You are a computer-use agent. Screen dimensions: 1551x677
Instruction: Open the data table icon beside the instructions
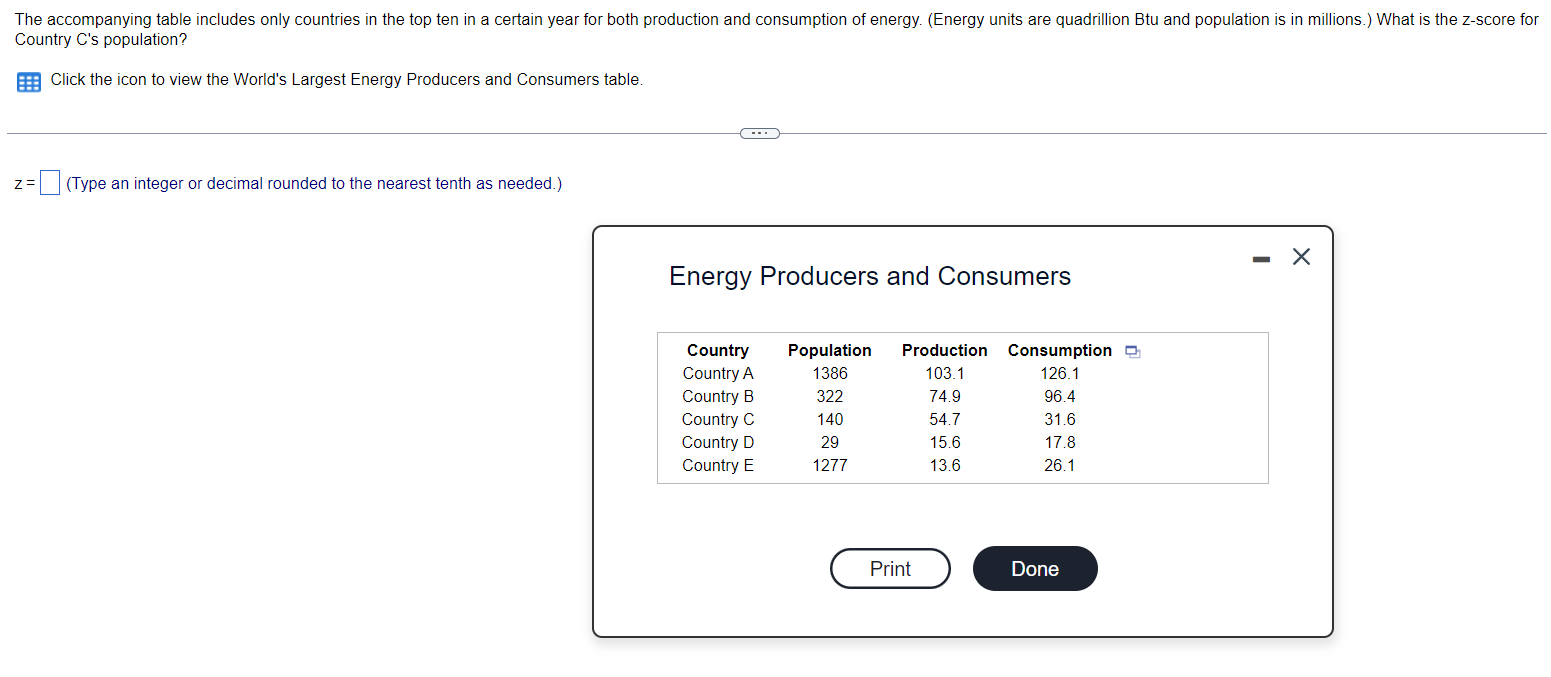[28, 81]
